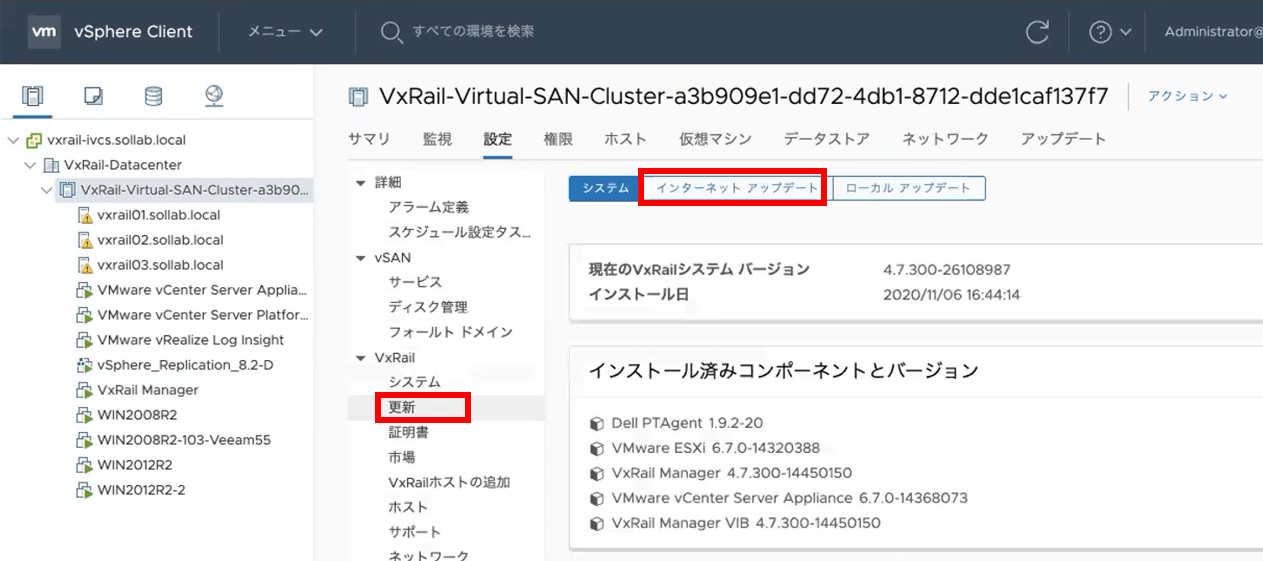Switch to Networking inventory view icon
1263x561 pixels.
(213, 96)
